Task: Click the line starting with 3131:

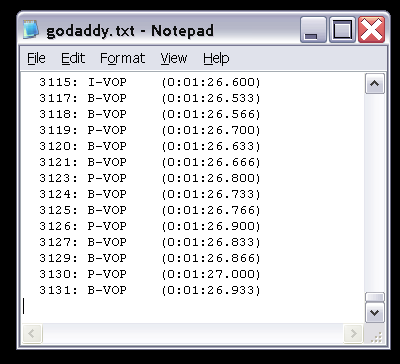Action: [x=149, y=290]
